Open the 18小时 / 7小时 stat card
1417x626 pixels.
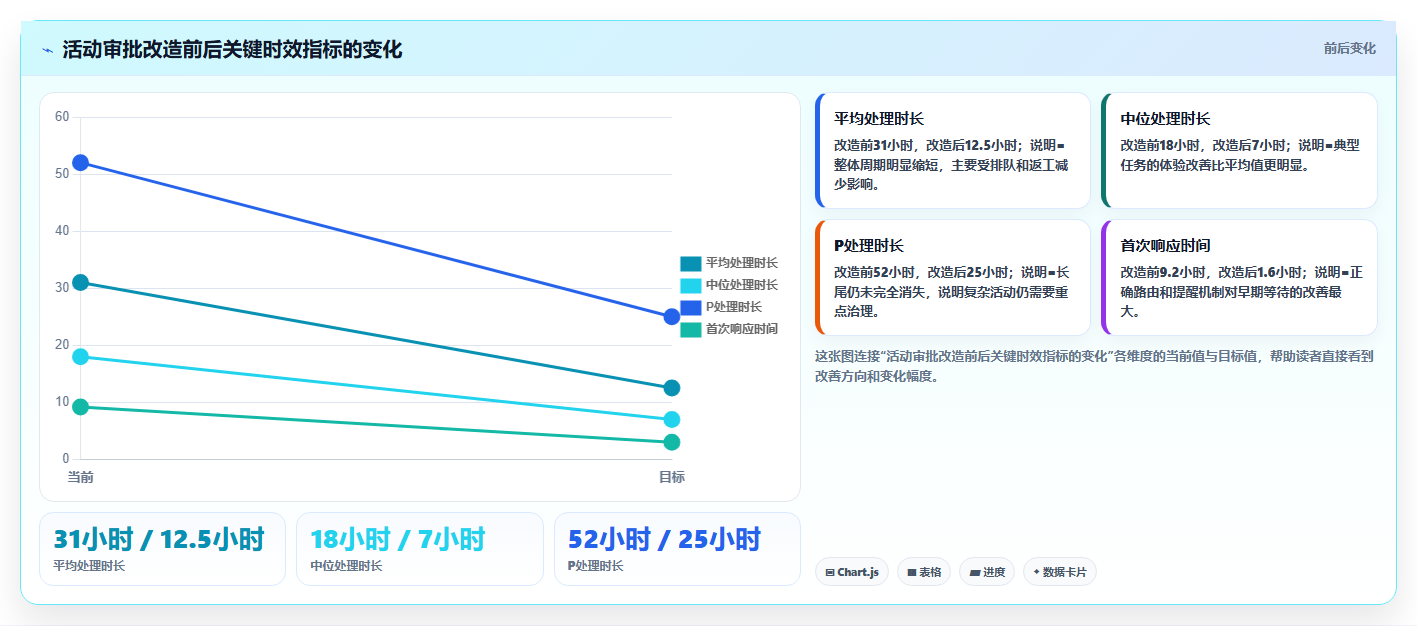point(420,549)
